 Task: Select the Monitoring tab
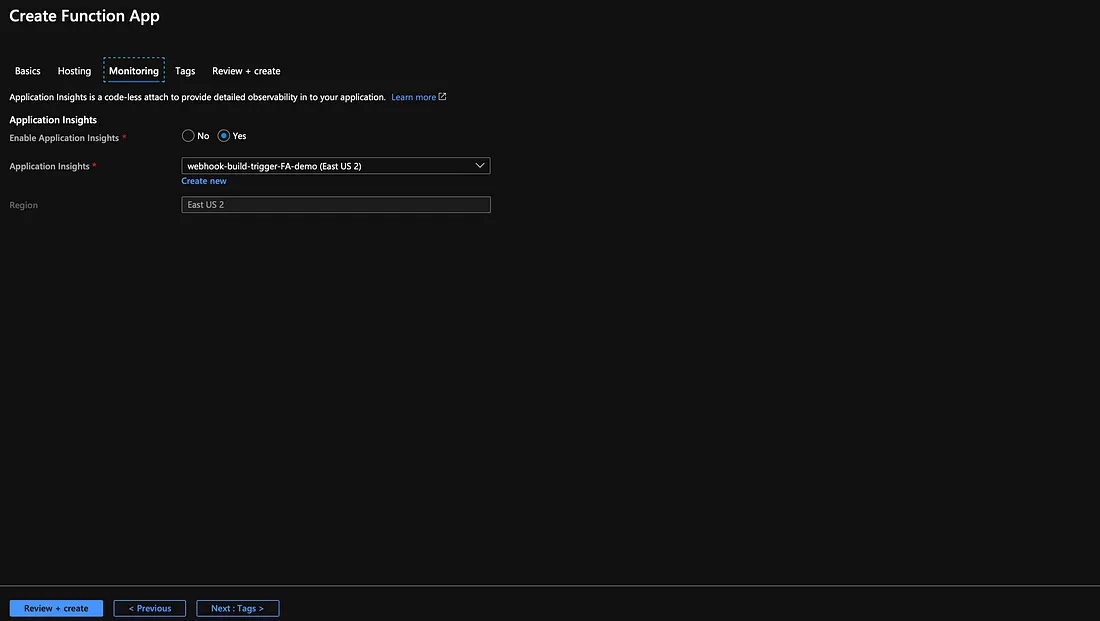pos(133,70)
